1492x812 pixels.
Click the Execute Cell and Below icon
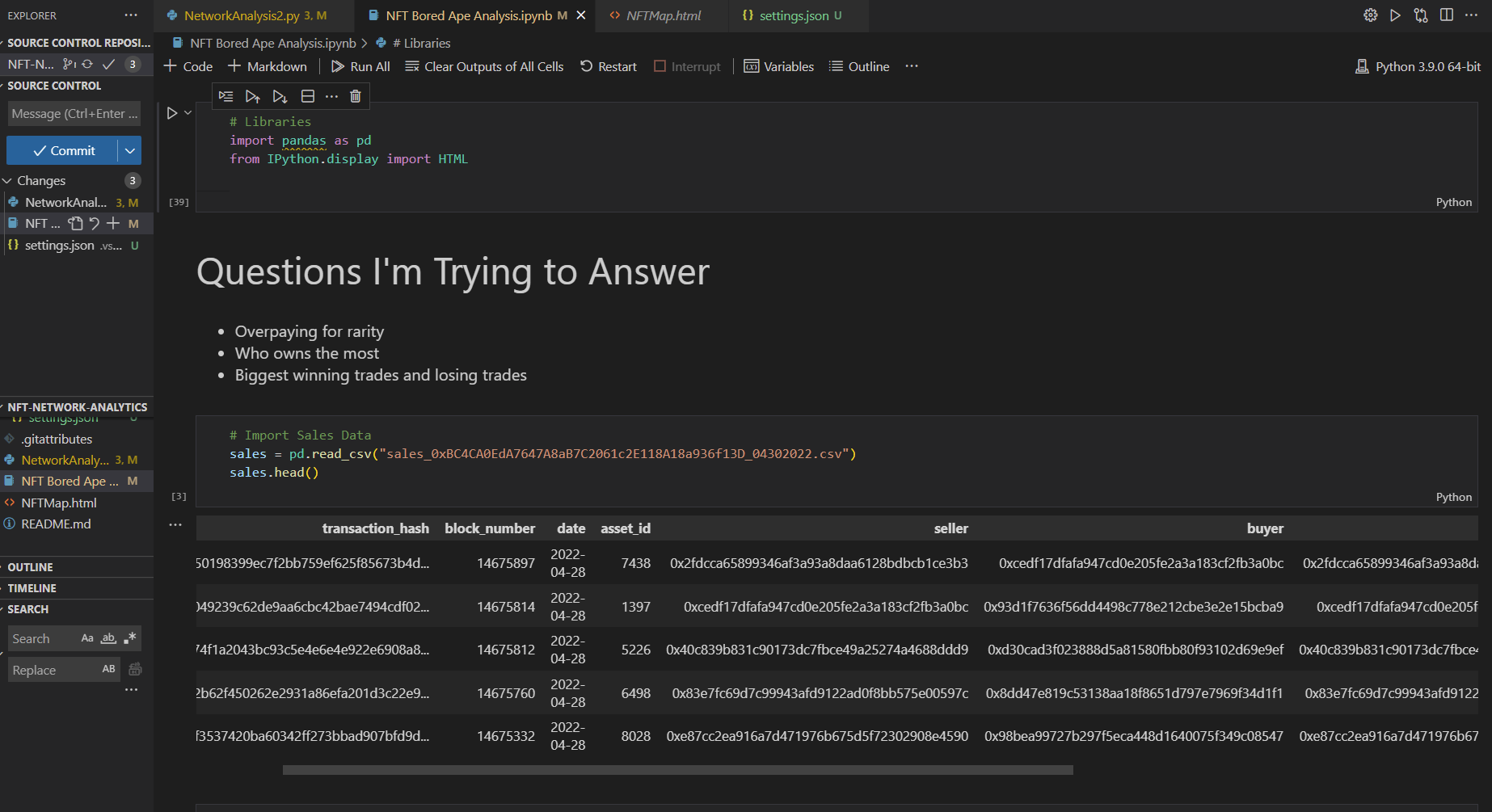coord(280,95)
